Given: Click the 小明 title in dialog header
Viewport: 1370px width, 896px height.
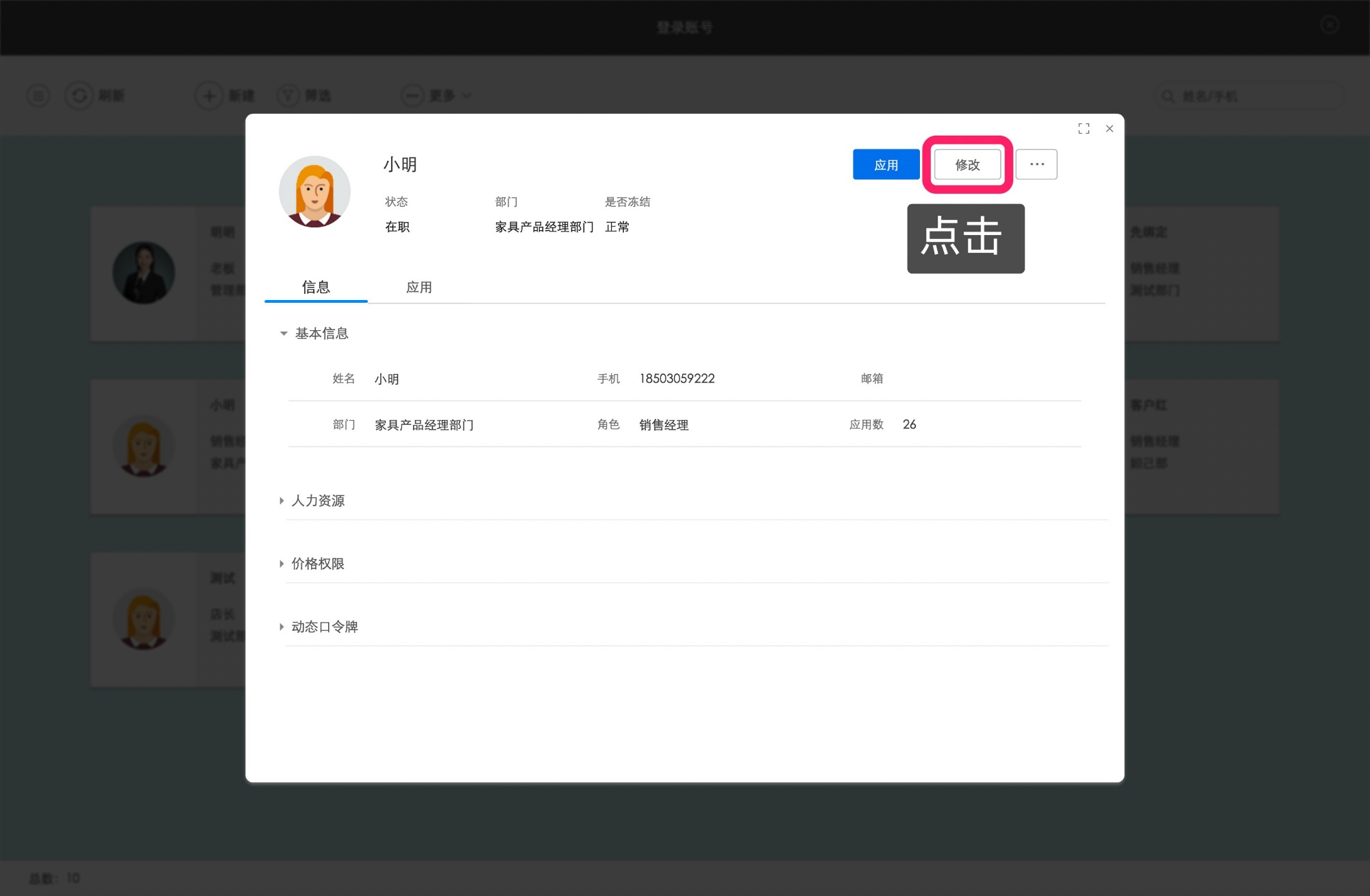Looking at the screenshot, I should [x=400, y=164].
